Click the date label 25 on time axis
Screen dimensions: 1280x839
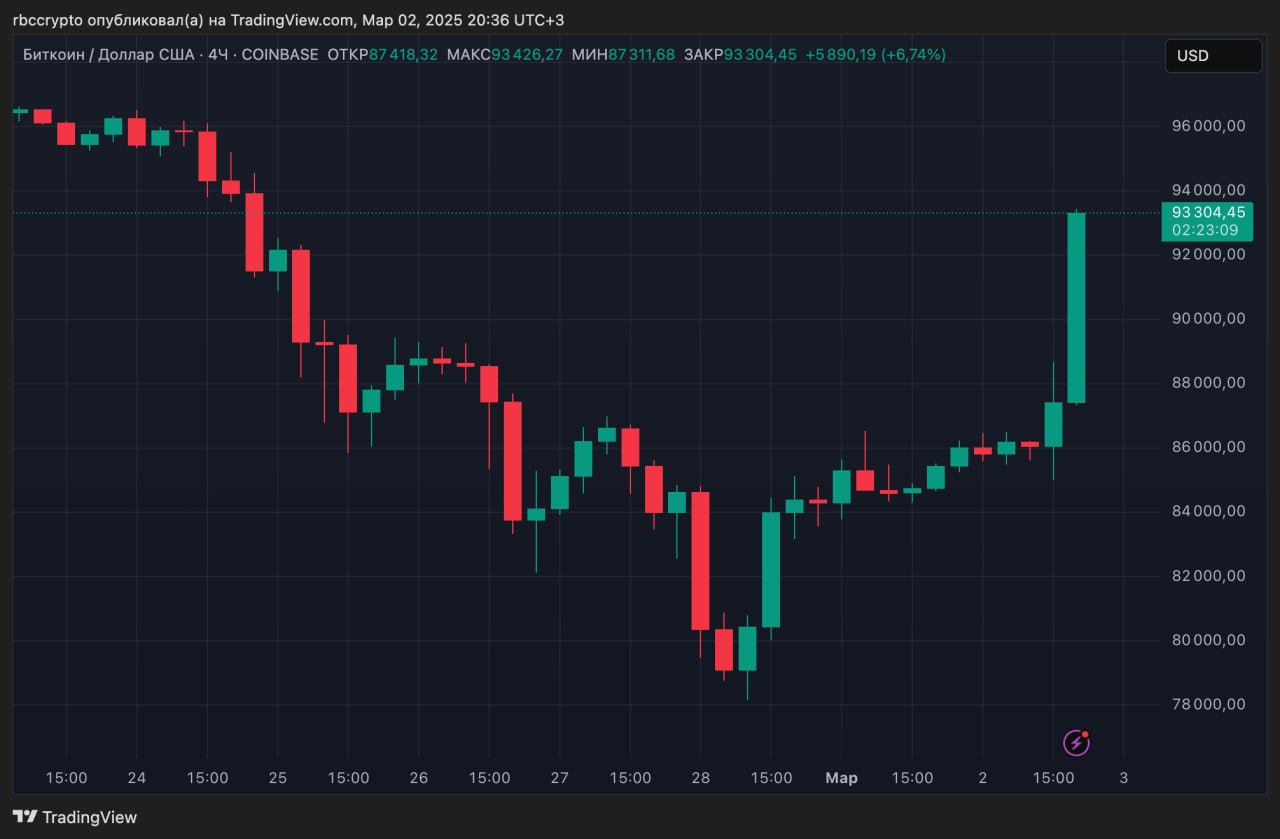coord(278,778)
